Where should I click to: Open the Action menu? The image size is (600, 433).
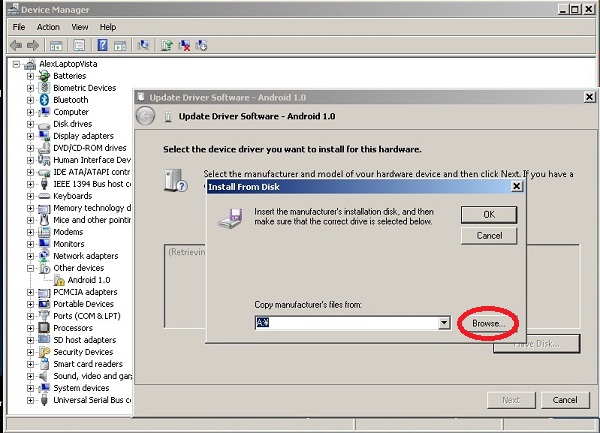tap(48, 27)
